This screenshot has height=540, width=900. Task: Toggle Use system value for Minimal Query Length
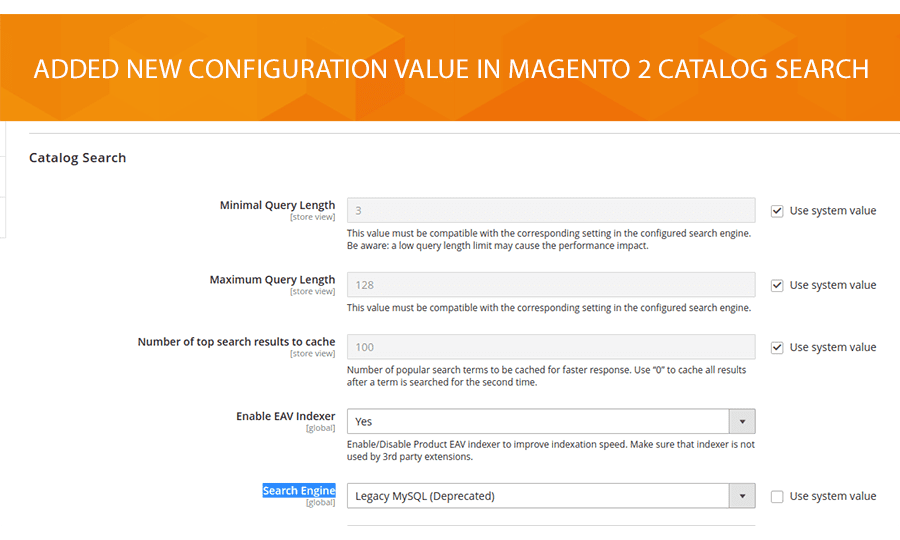(777, 211)
